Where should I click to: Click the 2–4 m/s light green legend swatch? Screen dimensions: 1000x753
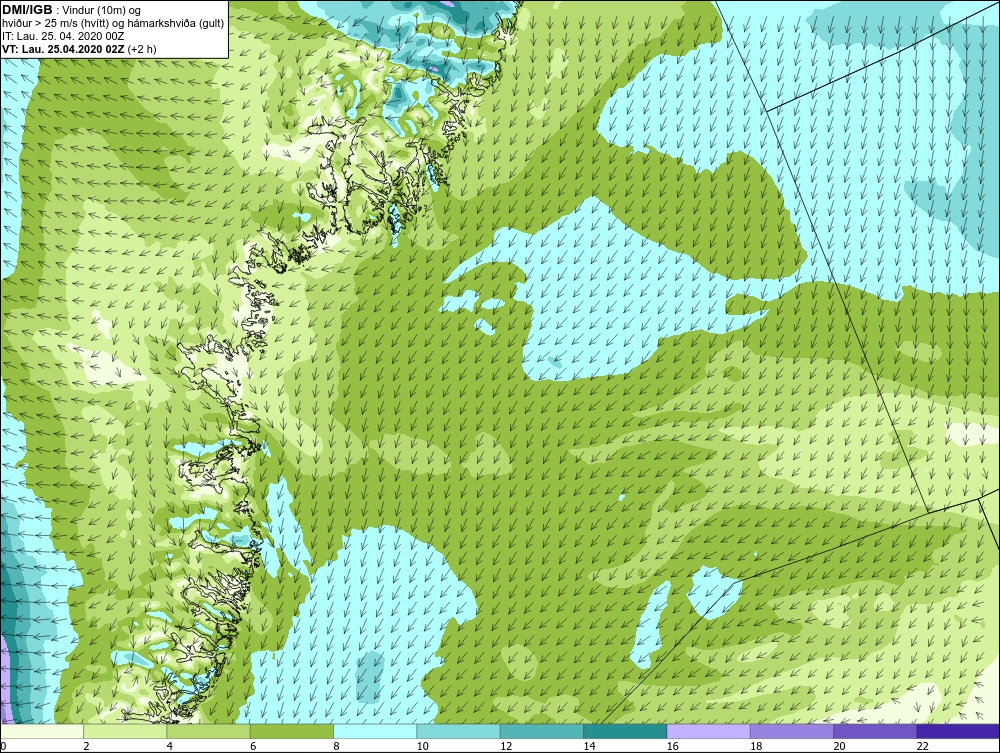125,731
